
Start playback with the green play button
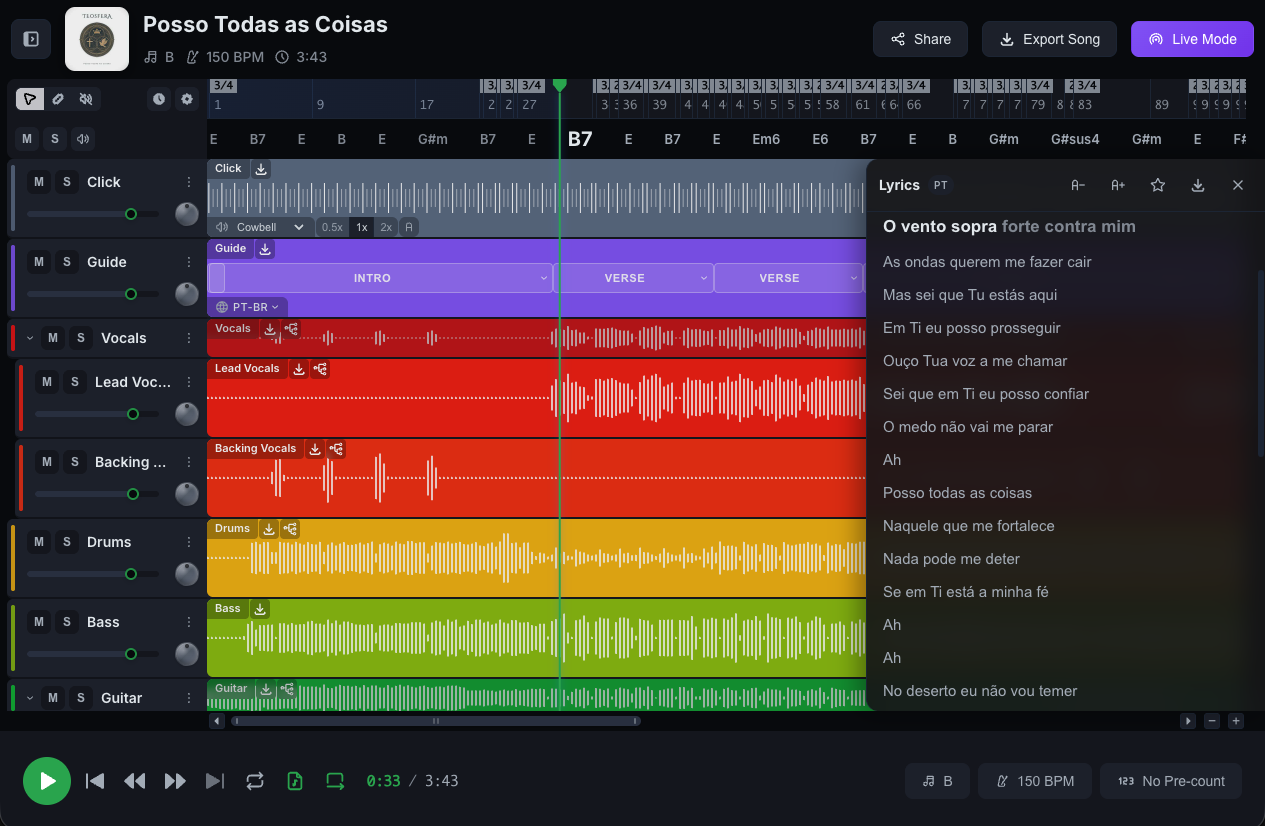coord(47,781)
